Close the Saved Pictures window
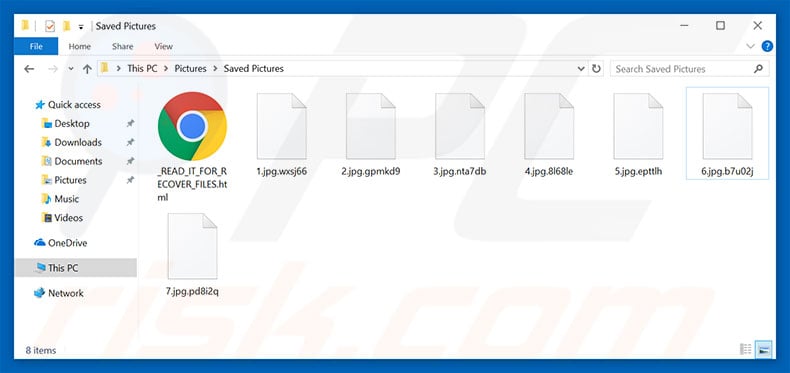 point(757,26)
